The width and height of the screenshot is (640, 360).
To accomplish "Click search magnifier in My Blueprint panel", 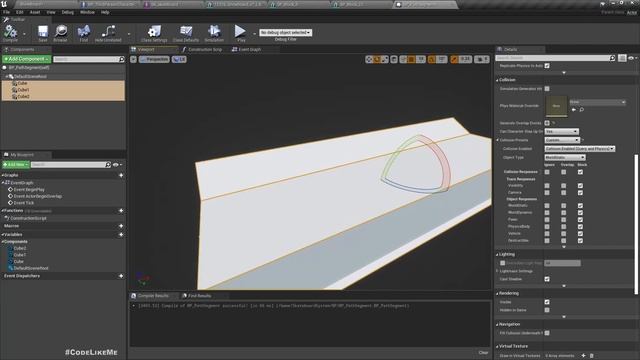I will pos(108,164).
